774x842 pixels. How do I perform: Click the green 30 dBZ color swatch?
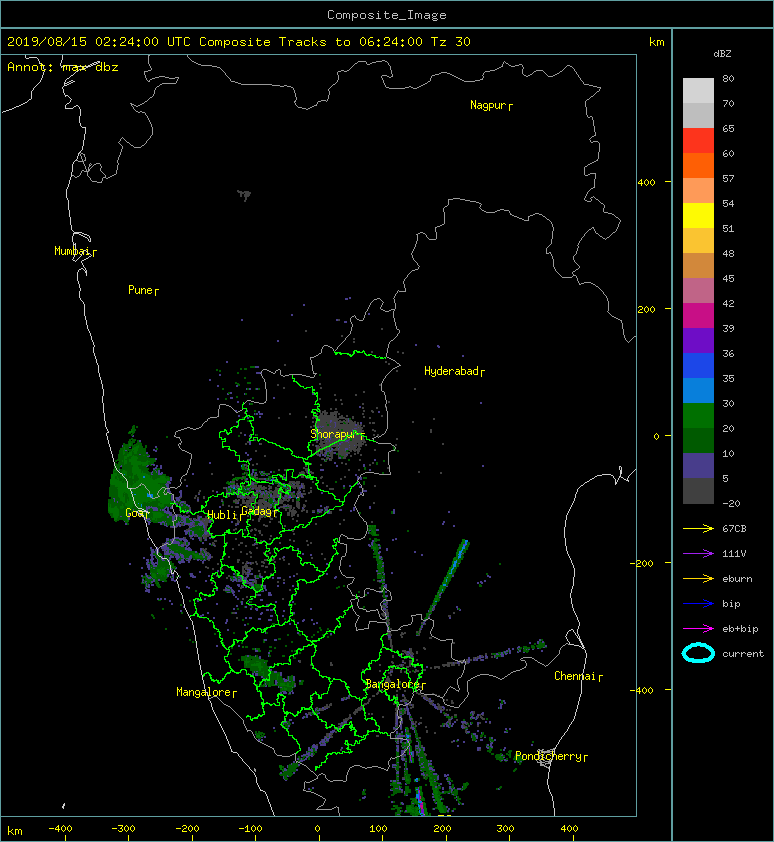pyautogui.click(x=698, y=415)
